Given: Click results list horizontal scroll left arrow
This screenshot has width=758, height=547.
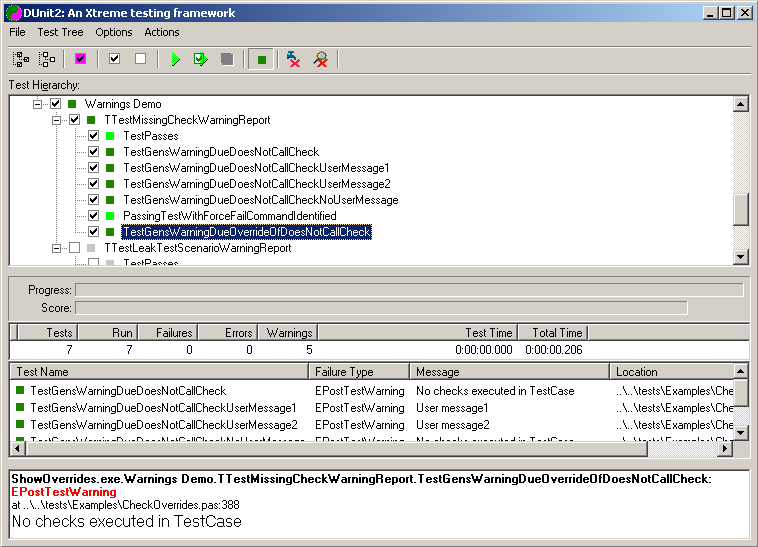Looking at the screenshot, I should pos(18,448).
